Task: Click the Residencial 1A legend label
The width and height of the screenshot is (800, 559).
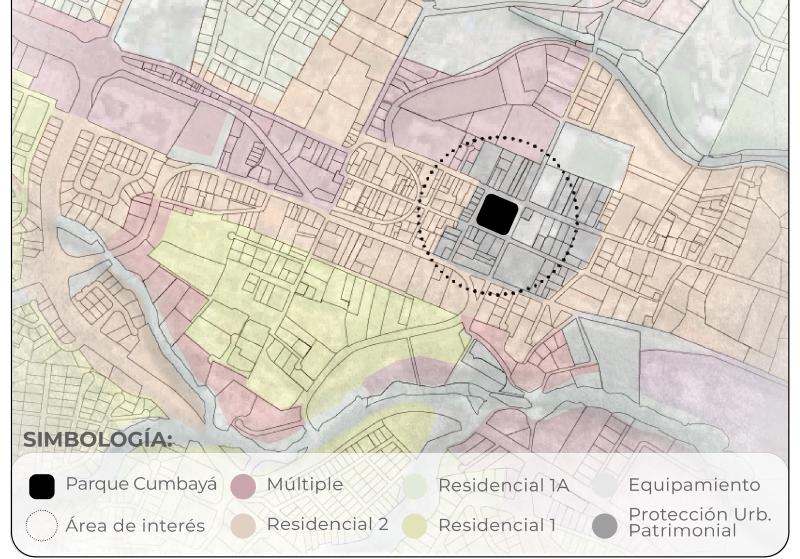Action: [503, 485]
